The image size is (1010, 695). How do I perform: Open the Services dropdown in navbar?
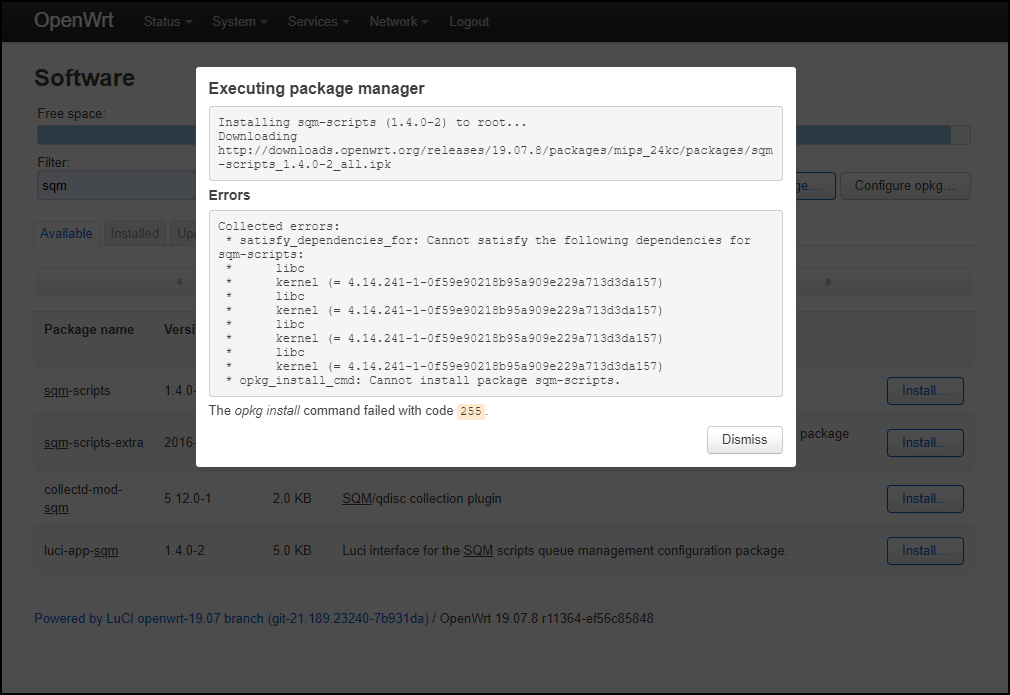pos(318,21)
